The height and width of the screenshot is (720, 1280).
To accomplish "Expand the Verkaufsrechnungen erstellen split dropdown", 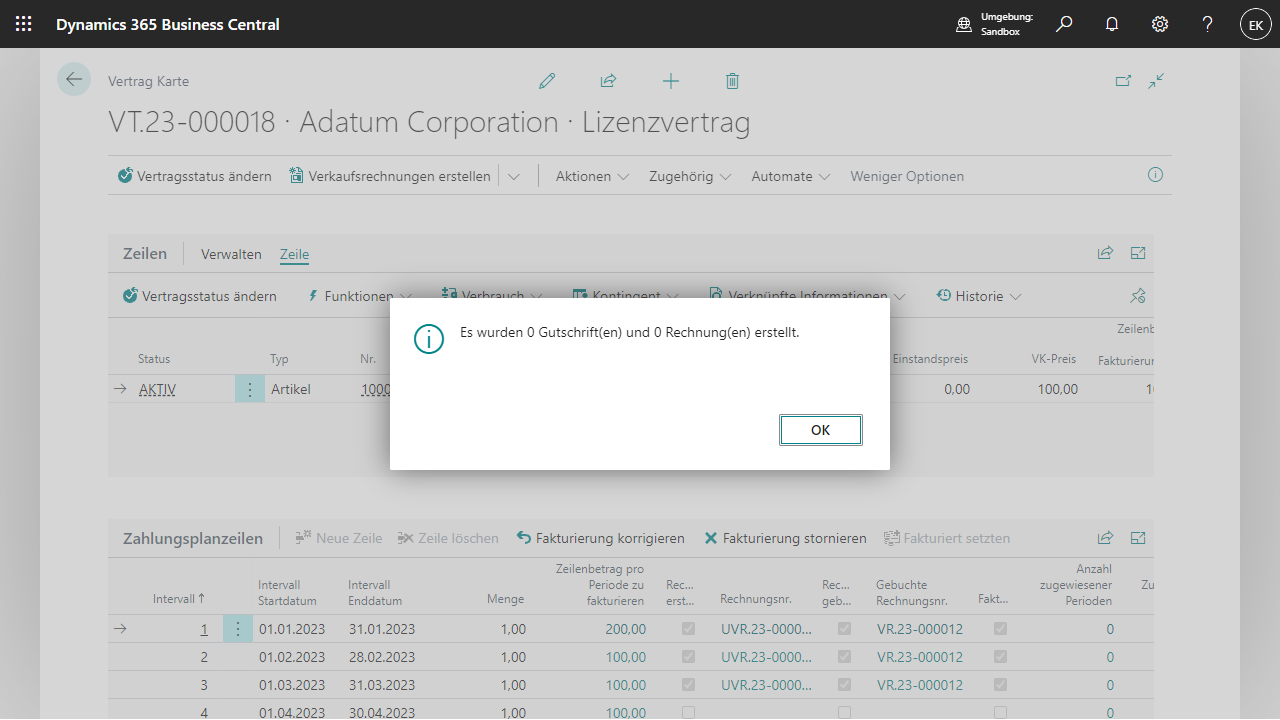I will [513, 176].
